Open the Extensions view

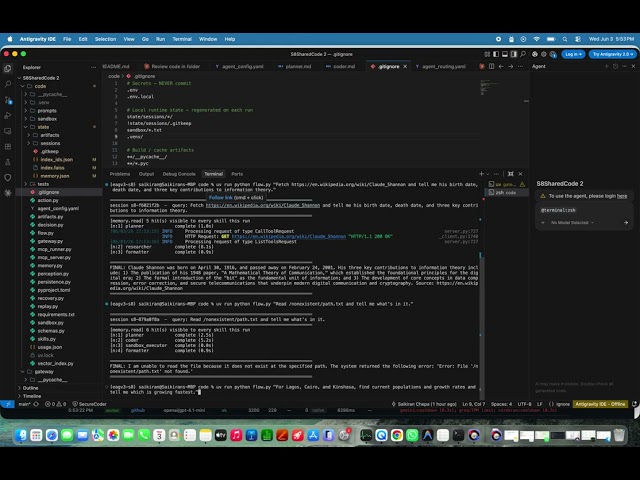point(8,147)
